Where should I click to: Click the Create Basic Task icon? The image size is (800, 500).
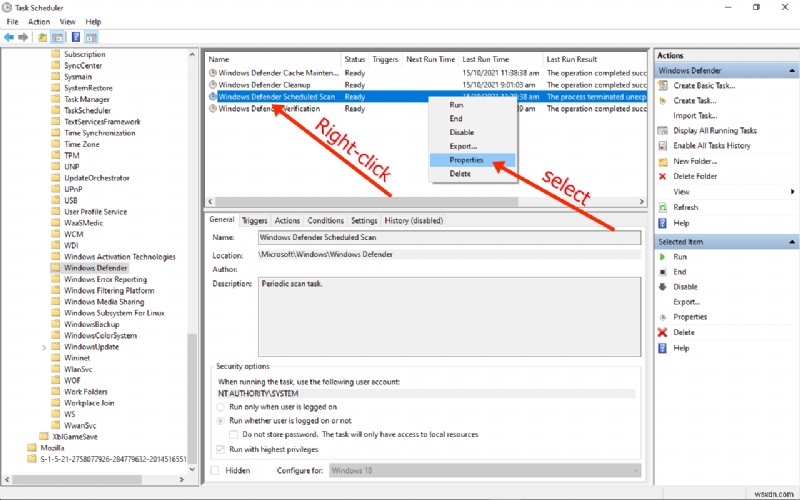point(663,85)
